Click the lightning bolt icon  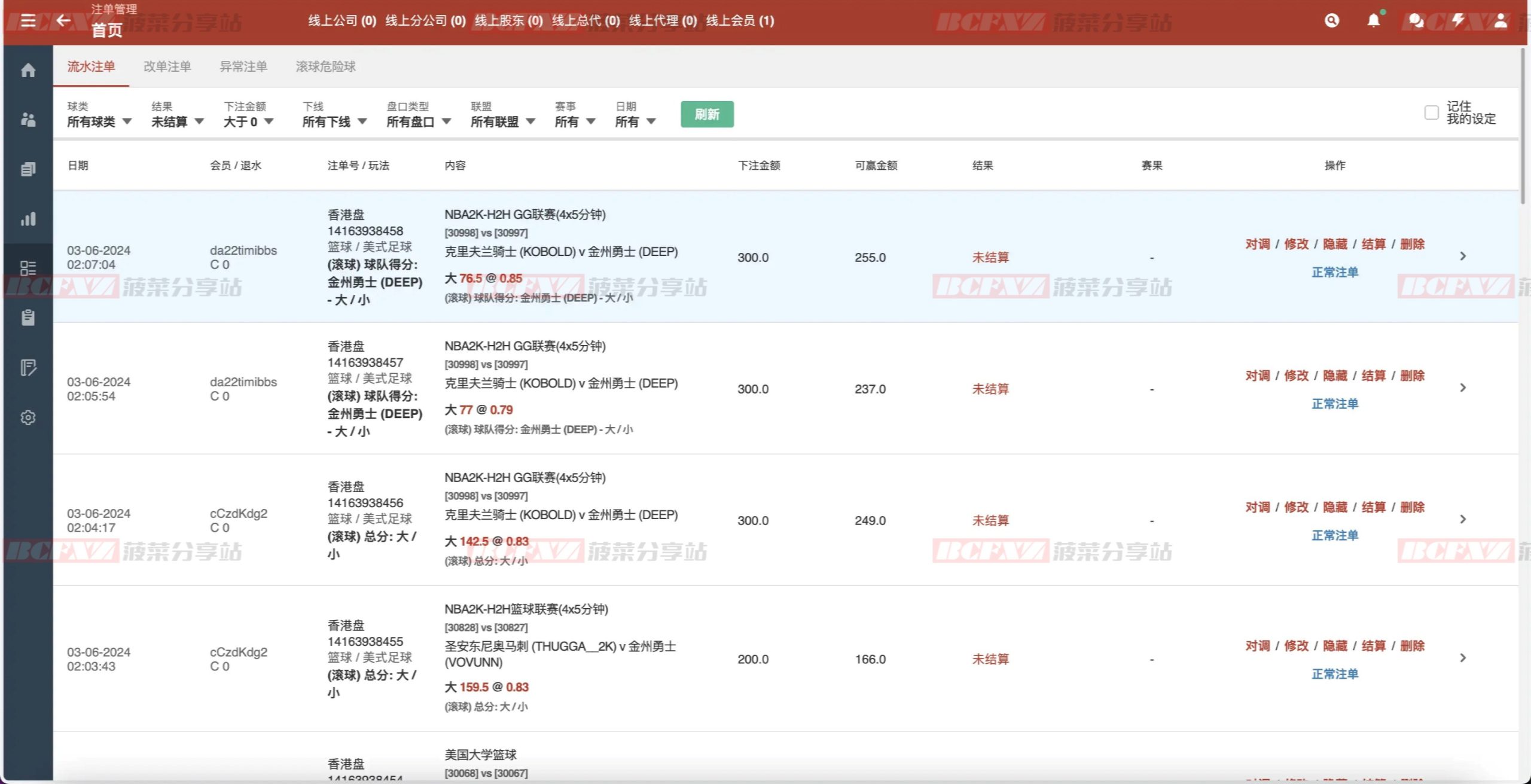1458,21
